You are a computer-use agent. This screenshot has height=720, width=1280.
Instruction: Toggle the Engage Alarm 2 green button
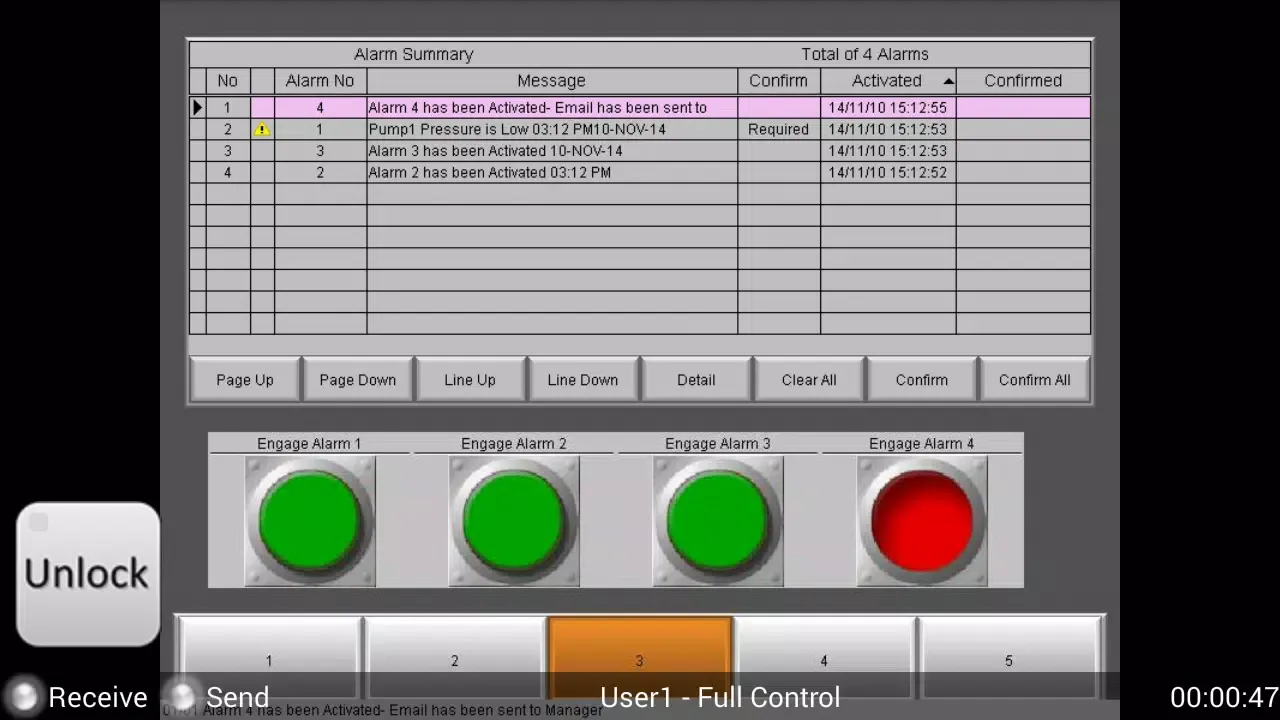click(514, 521)
